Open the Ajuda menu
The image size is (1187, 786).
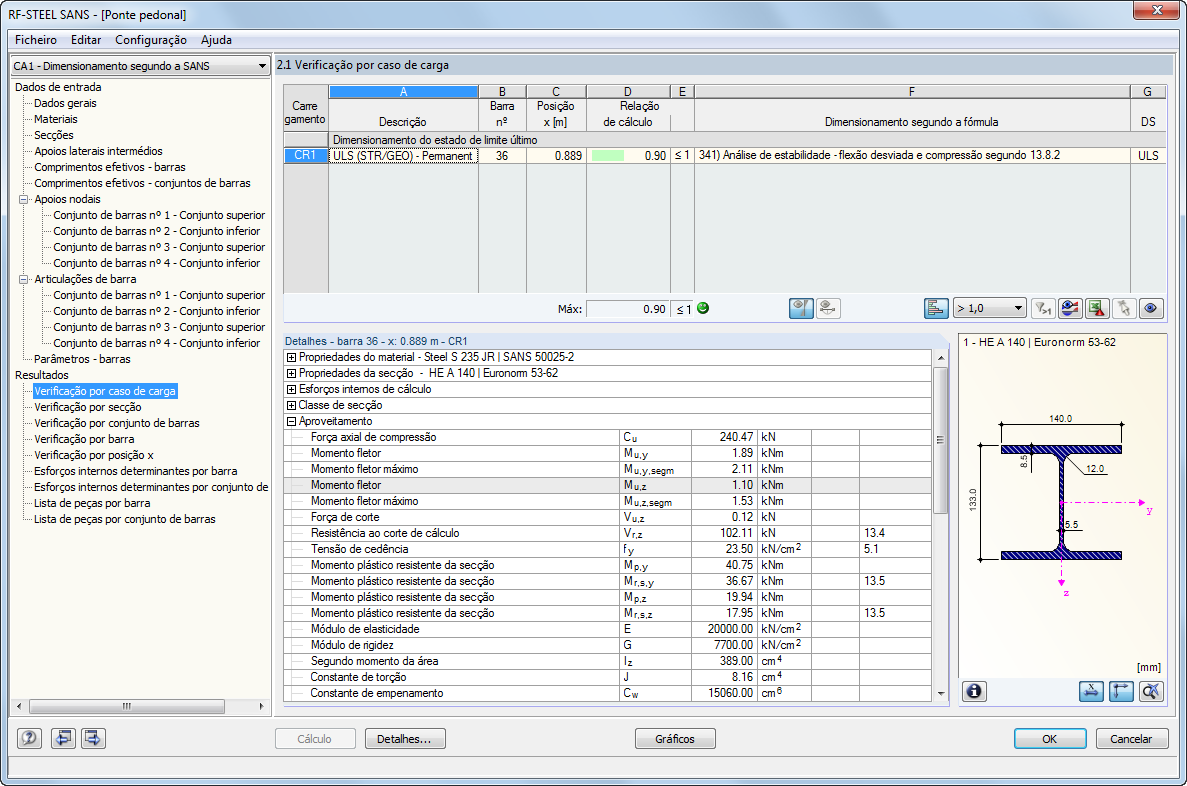(217, 40)
